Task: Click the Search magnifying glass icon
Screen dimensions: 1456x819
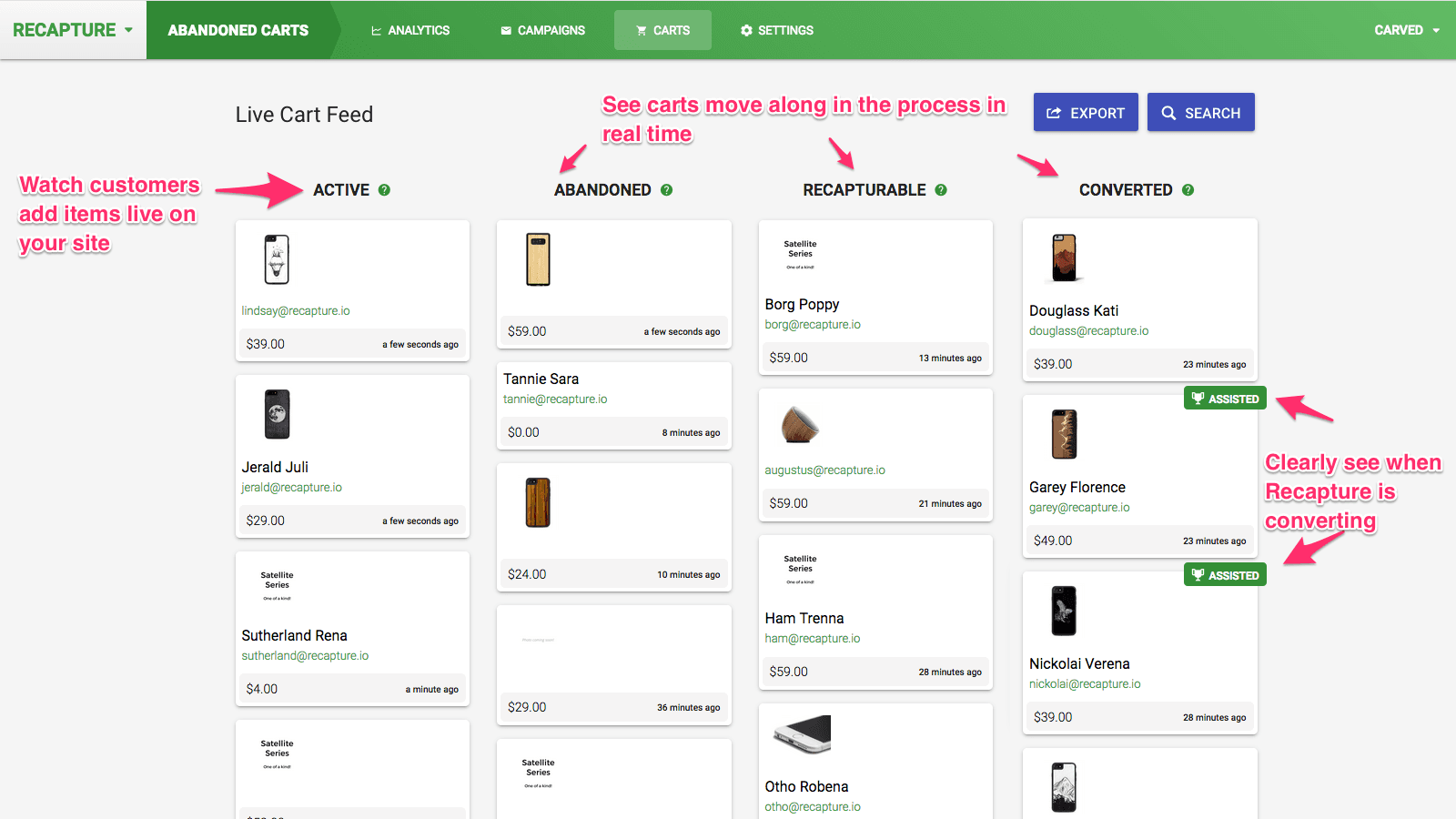Action: coord(1169,112)
